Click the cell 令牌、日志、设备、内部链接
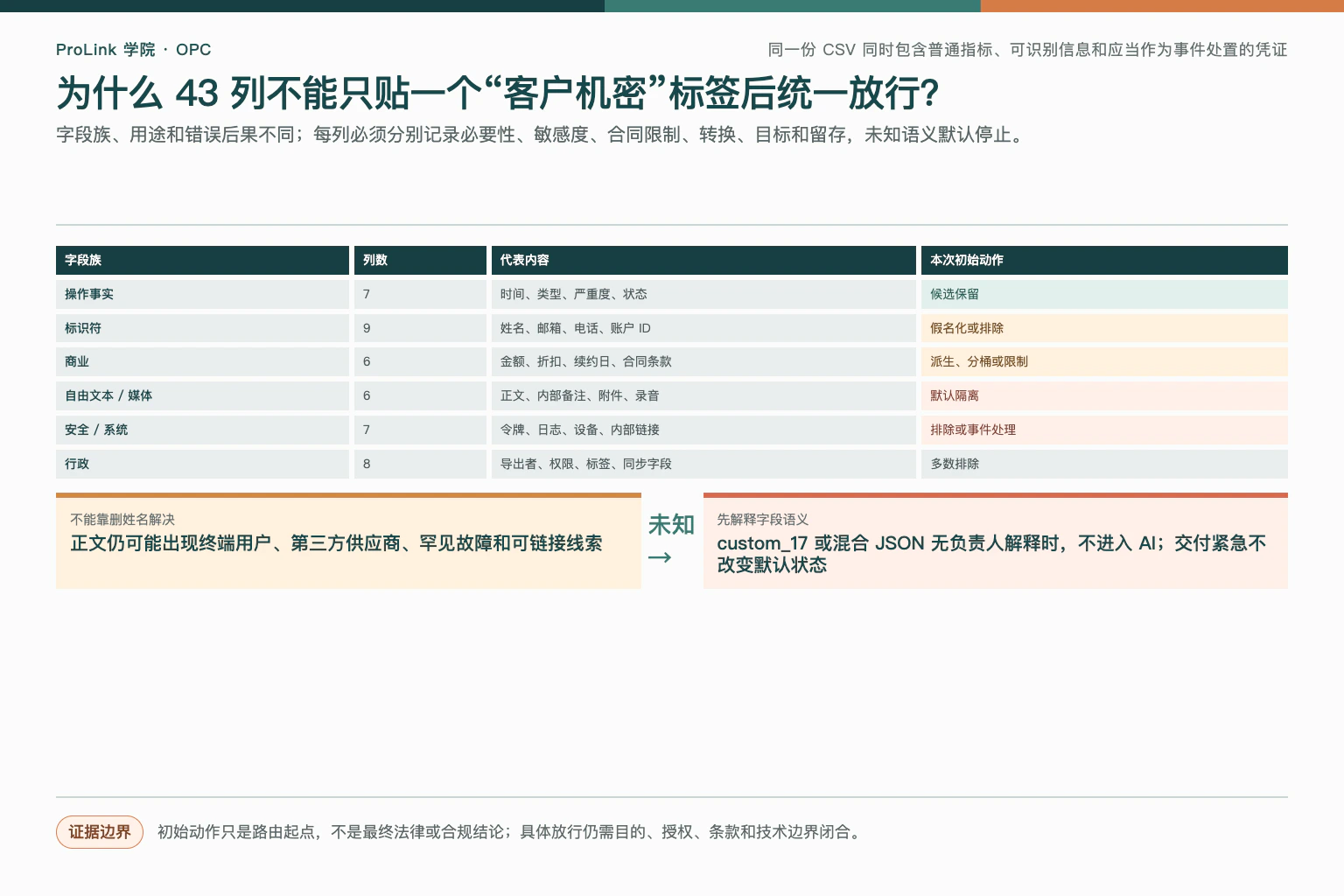 (703, 430)
